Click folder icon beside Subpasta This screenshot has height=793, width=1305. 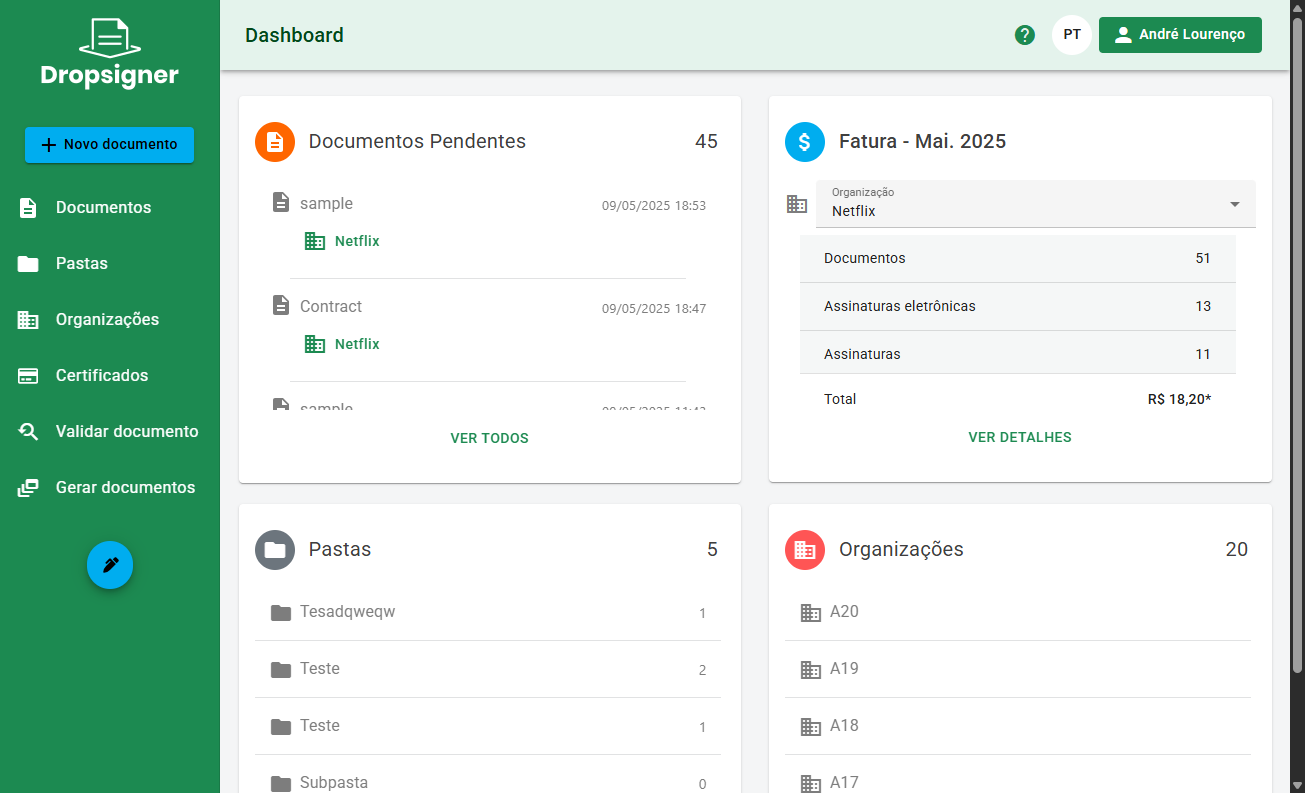coord(281,783)
